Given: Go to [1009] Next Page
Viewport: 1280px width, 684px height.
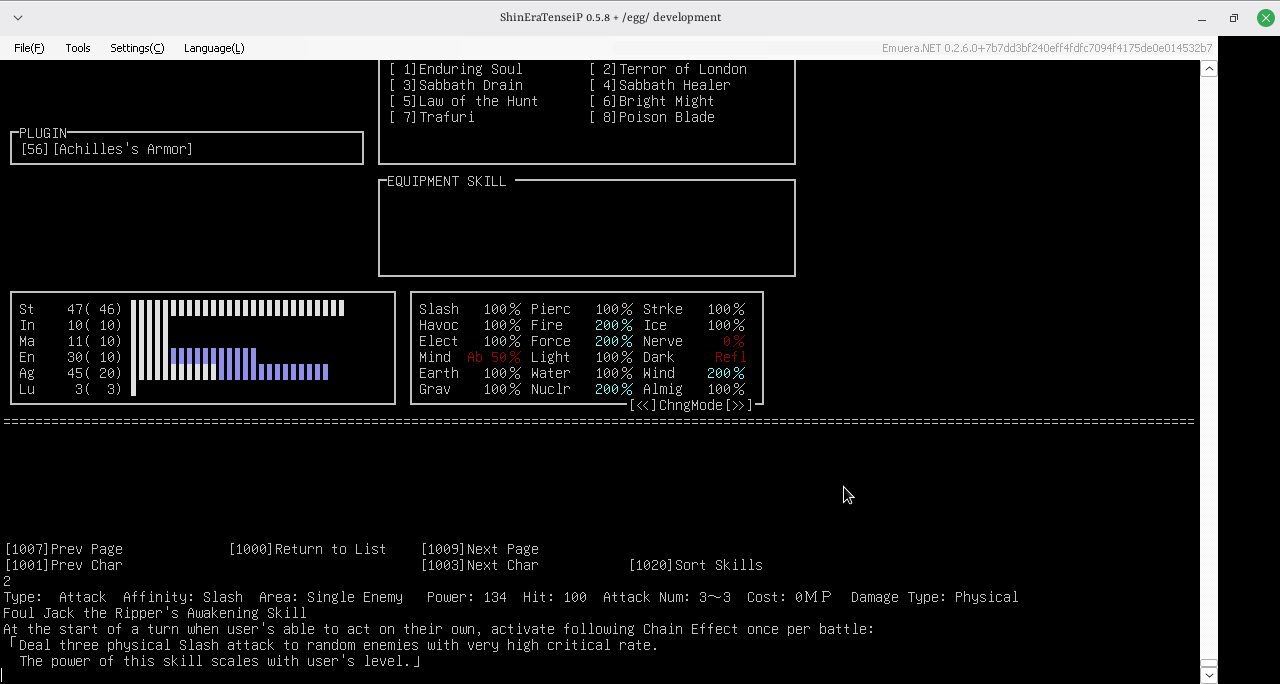Looking at the screenshot, I should pyautogui.click(x=479, y=549).
